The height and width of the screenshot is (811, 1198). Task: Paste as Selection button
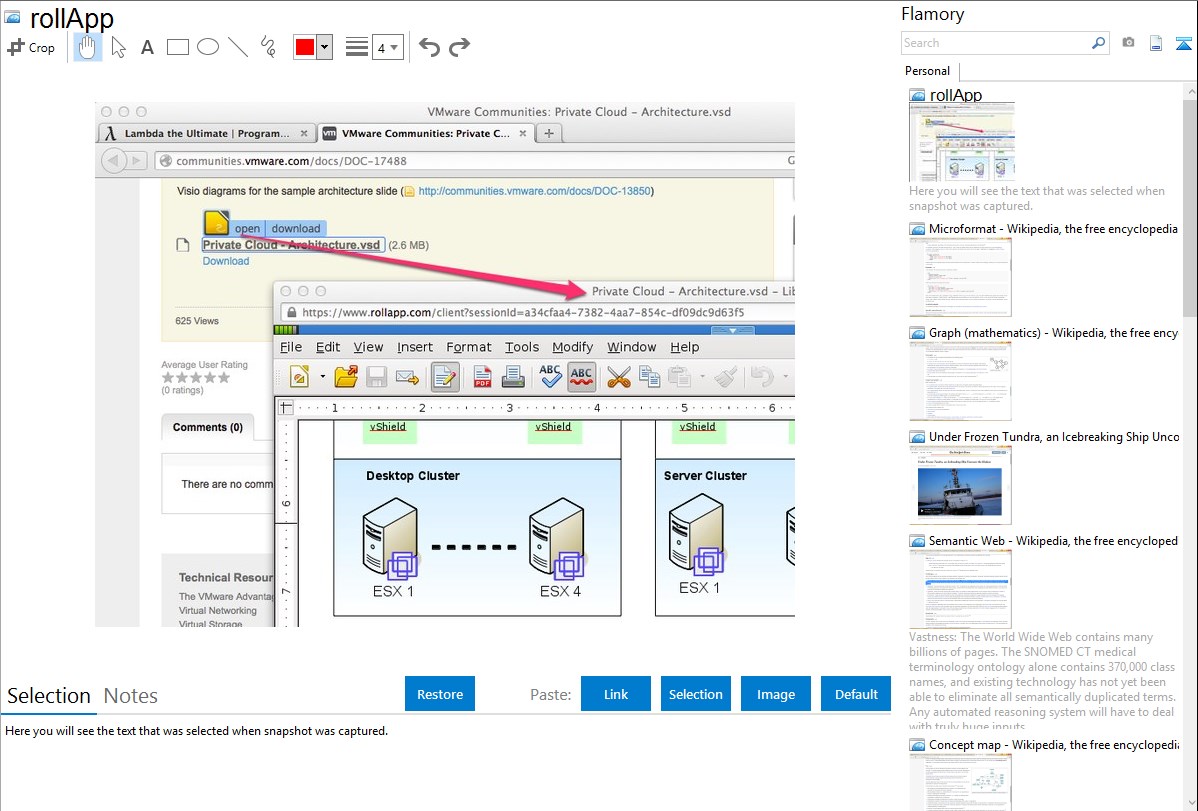click(695, 693)
